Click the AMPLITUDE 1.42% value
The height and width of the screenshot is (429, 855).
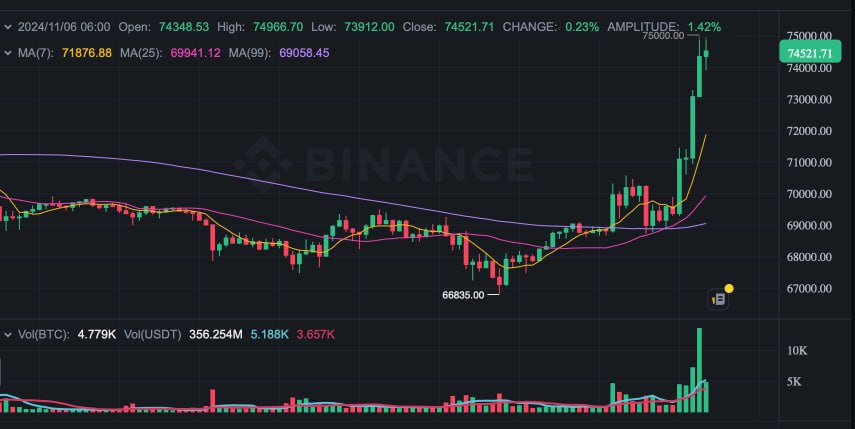[x=704, y=27]
